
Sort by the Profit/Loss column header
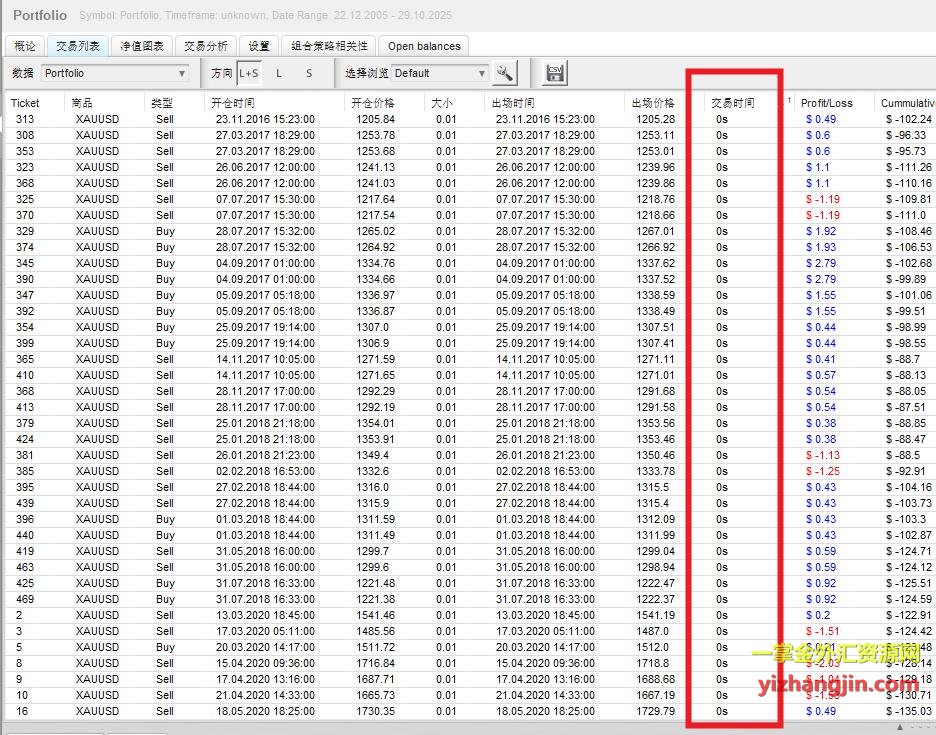click(x=827, y=103)
